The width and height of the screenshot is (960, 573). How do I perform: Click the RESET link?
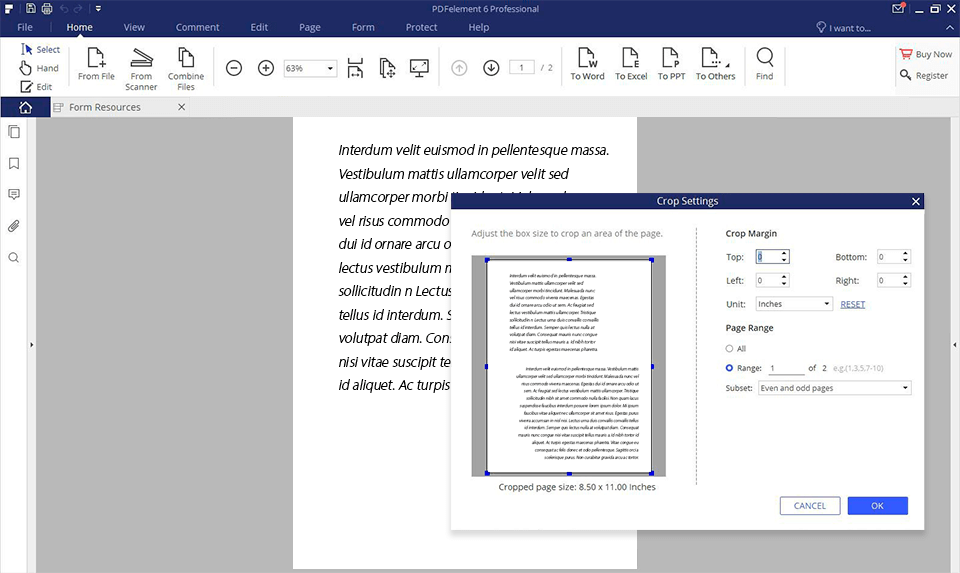point(852,304)
